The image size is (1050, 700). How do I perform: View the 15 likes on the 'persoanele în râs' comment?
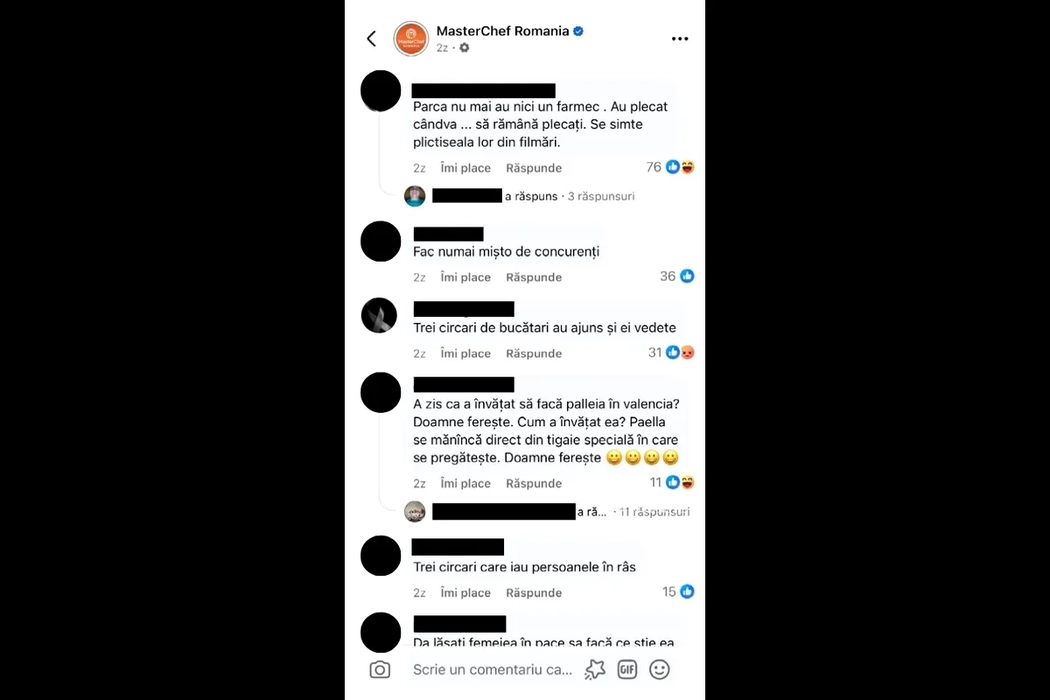pyautogui.click(x=678, y=591)
